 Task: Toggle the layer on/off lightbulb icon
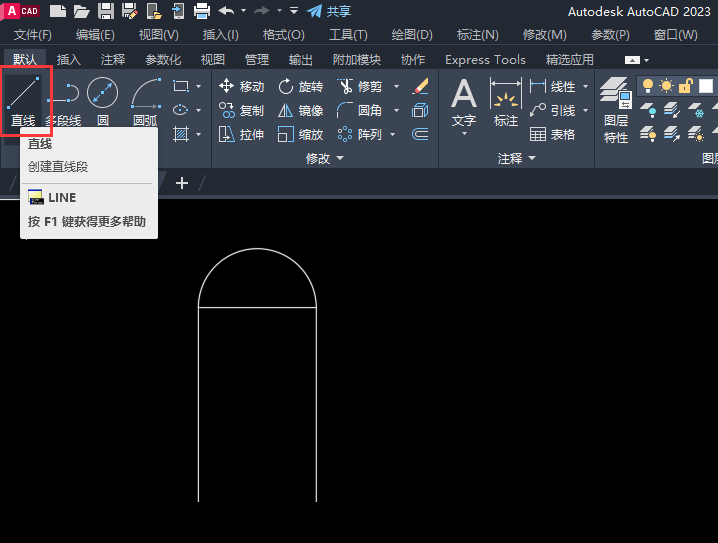tap(648, 86)
